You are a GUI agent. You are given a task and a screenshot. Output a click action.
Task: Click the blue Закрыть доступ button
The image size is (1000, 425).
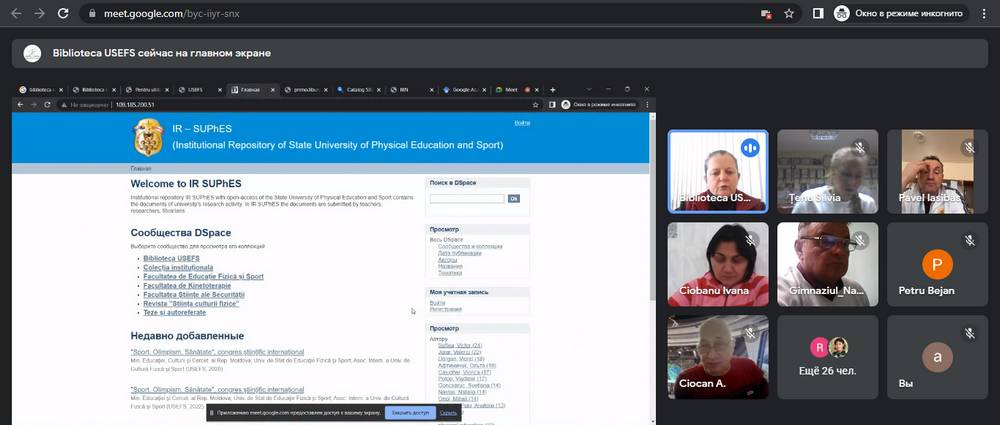tap(411, 413)
